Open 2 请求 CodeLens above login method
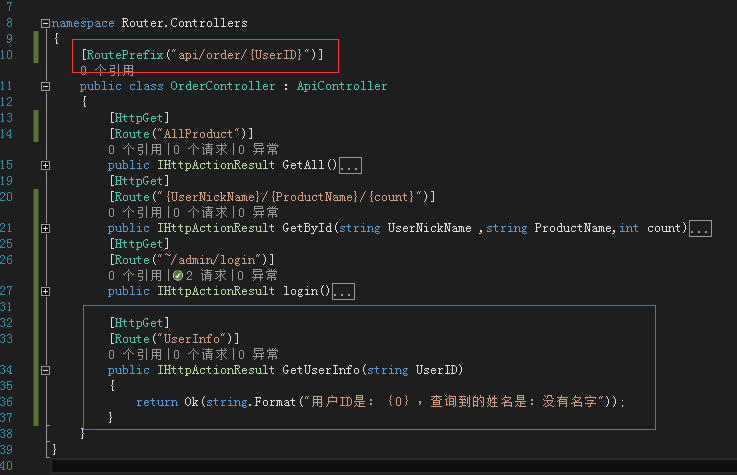The image size is (737, 475). 200,275
